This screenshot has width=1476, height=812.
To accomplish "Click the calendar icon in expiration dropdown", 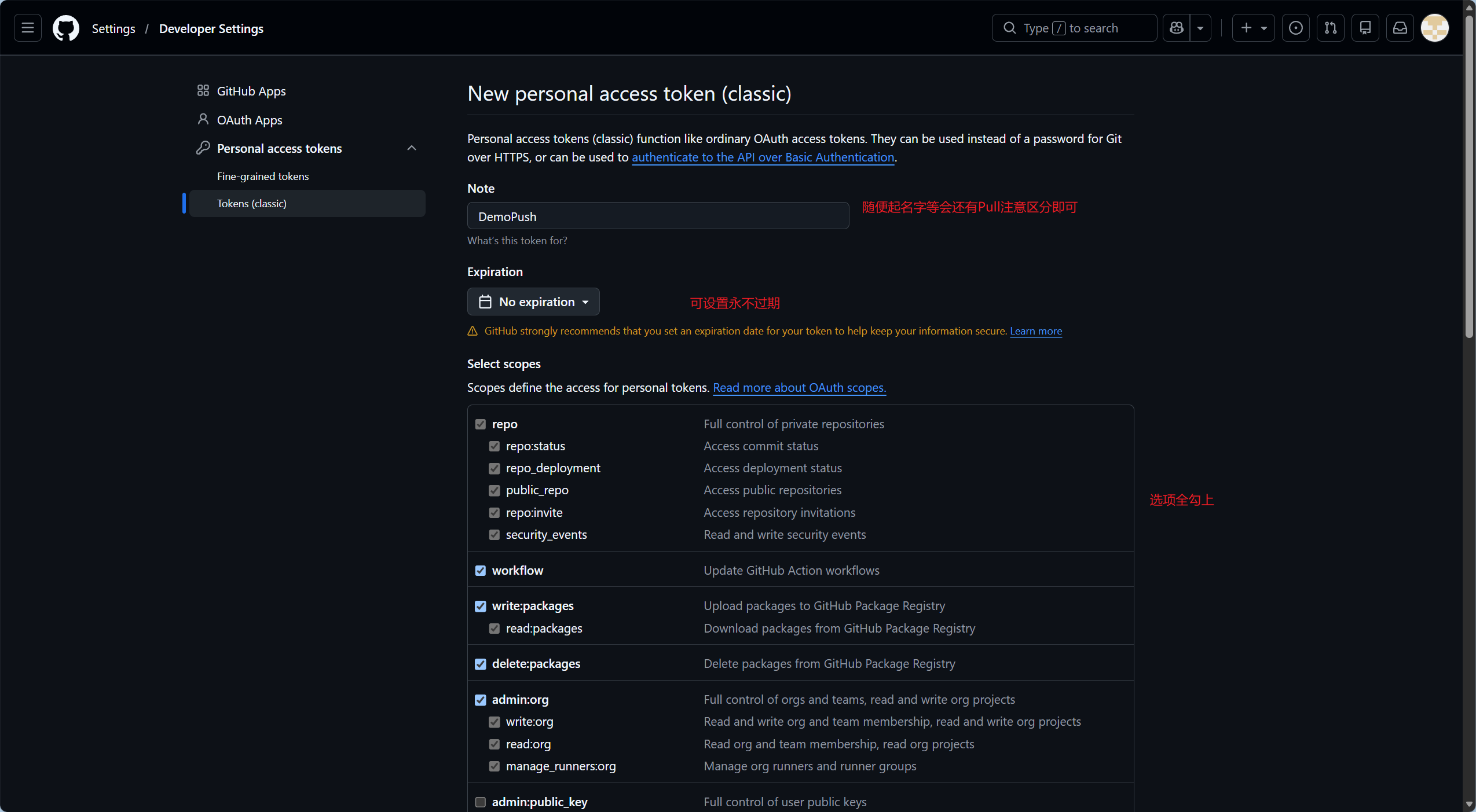I will point(485,302).
